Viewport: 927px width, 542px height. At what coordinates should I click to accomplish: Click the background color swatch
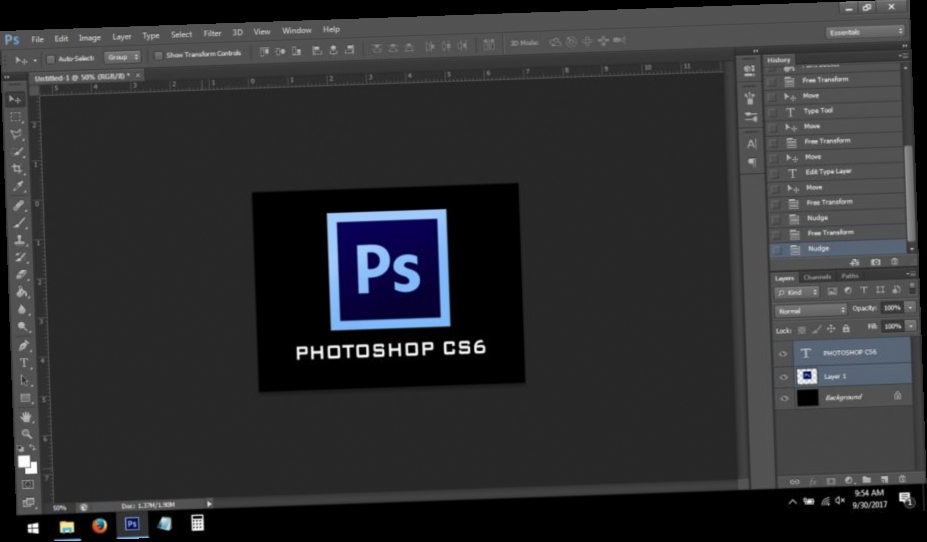(33, 469)
